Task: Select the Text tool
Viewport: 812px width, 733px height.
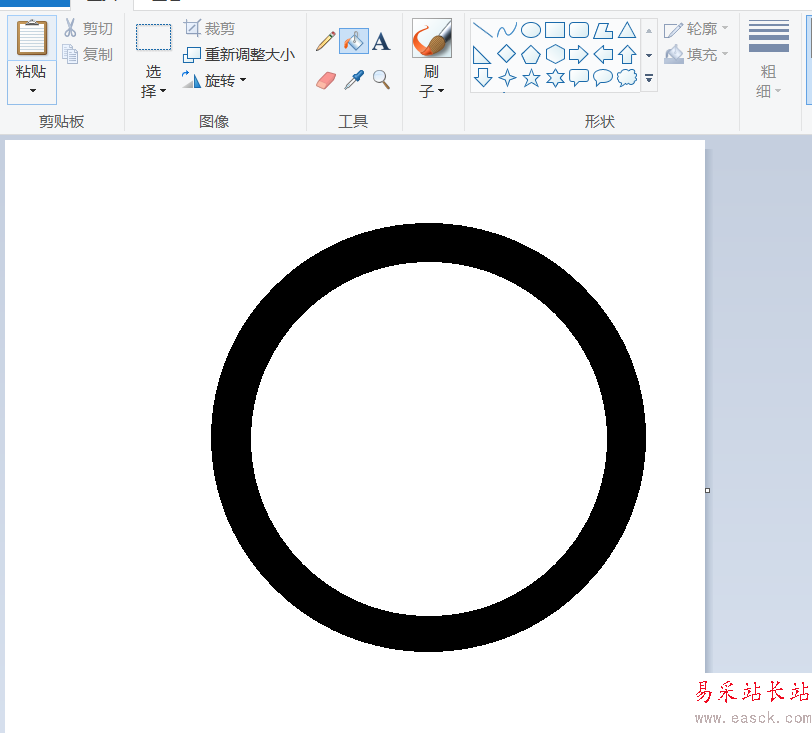Action: pos(381,41)
